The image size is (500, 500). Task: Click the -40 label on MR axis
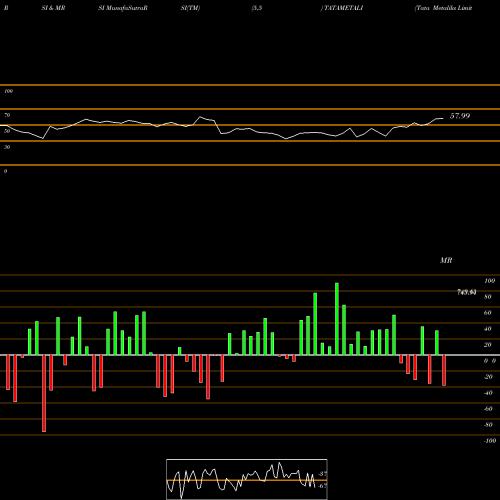[488, 393]
